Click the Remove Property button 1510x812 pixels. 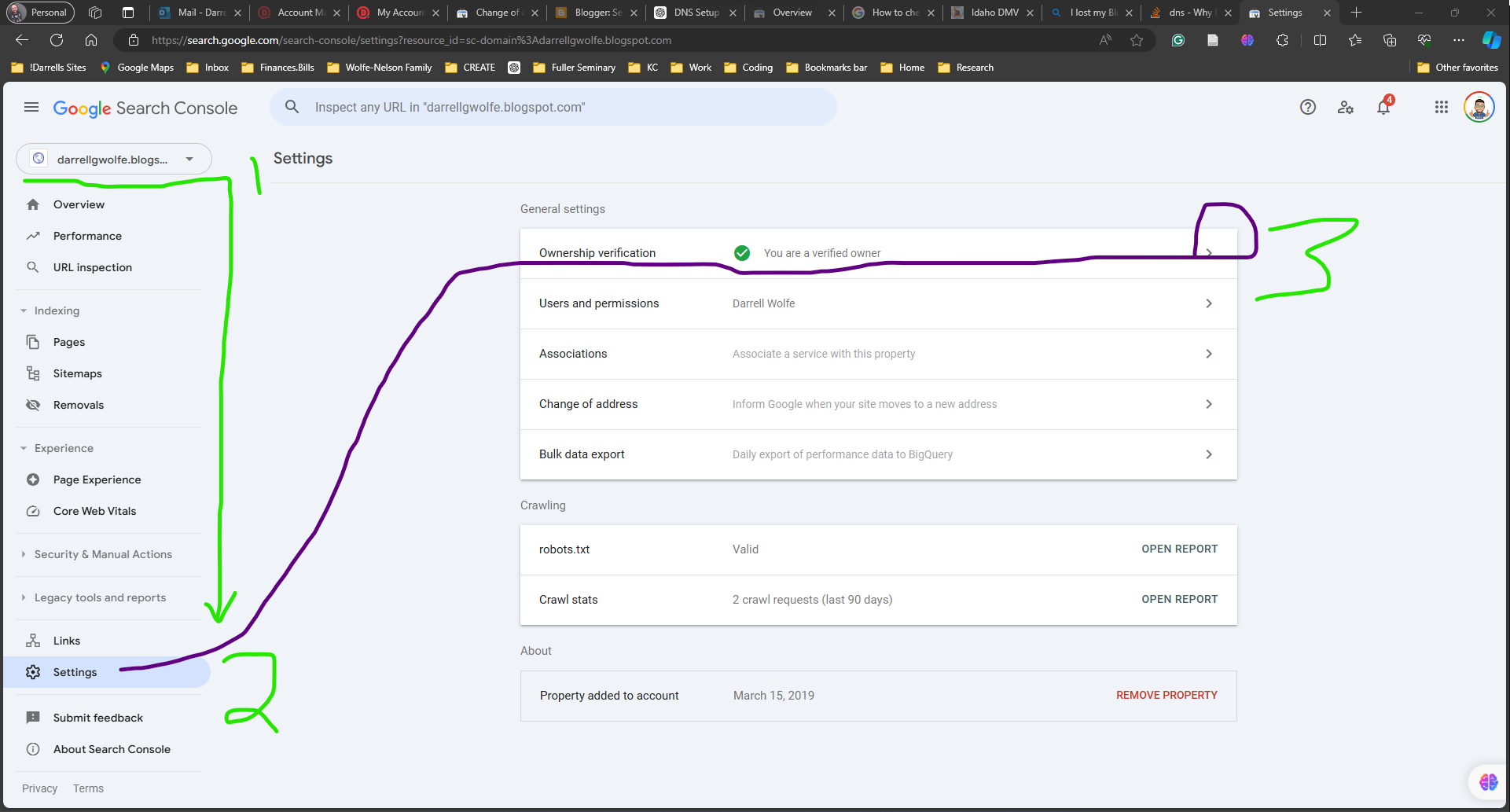[x=1166, y=695]
